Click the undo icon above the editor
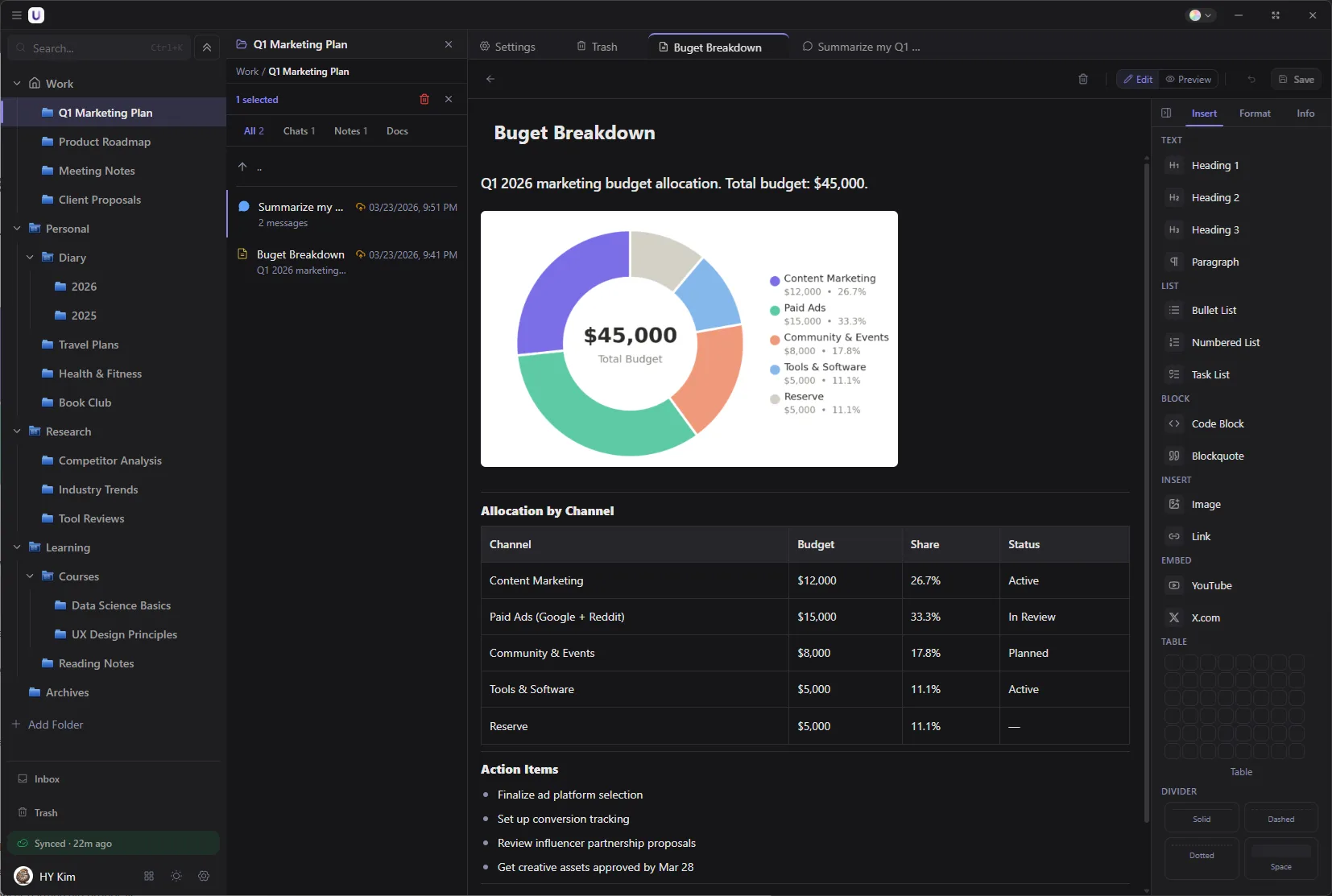The width and height of the screenshot is (1332, 896). pyautogui.click(x=1251, y=79)
